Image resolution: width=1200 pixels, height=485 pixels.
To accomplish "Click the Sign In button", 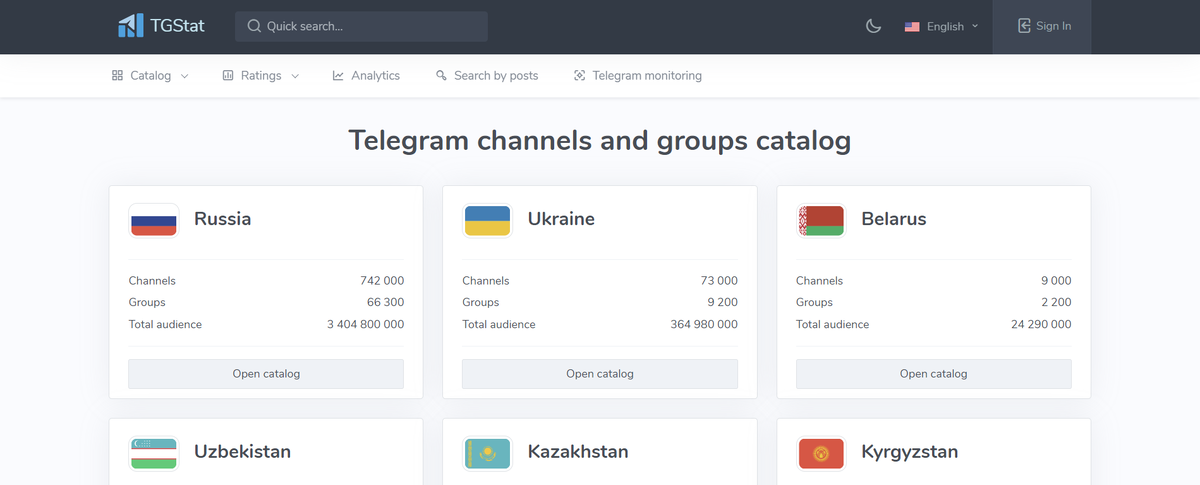I will [1042, 26].
